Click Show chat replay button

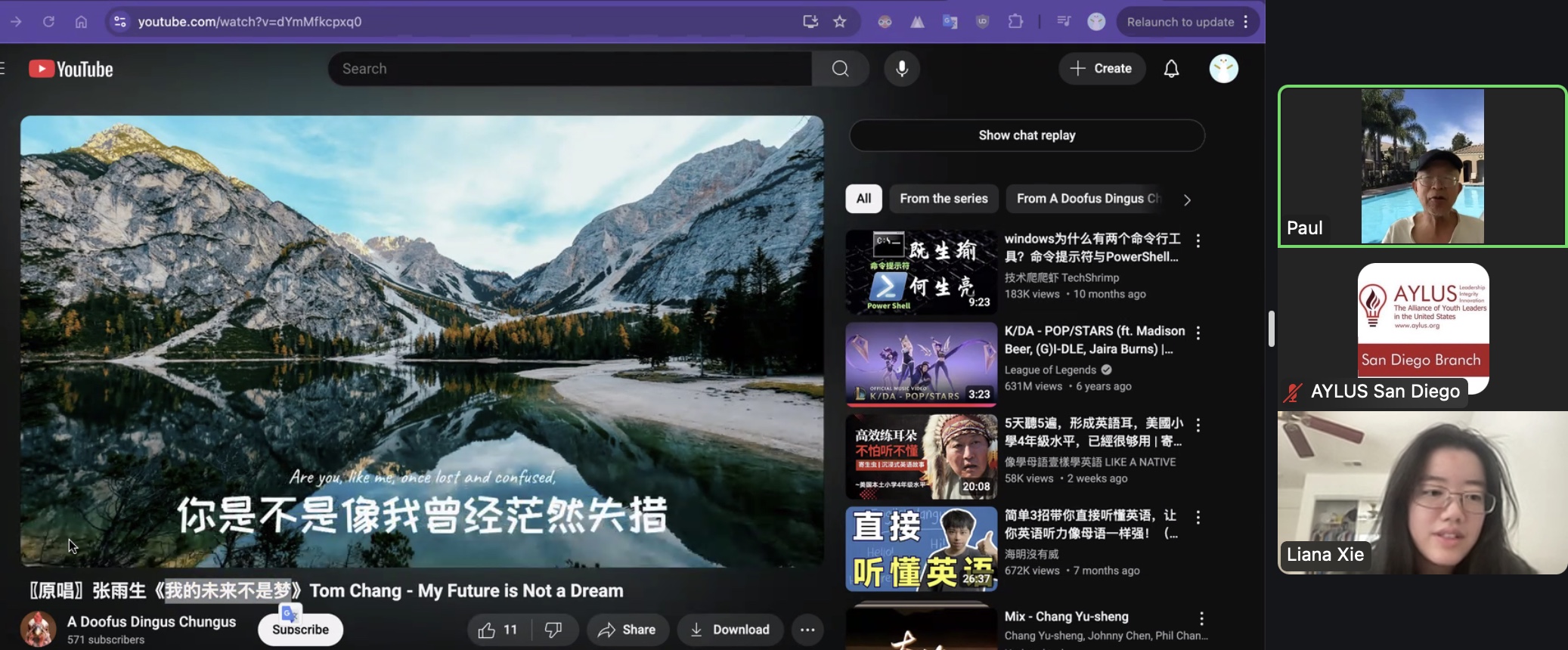[1027, 135]
